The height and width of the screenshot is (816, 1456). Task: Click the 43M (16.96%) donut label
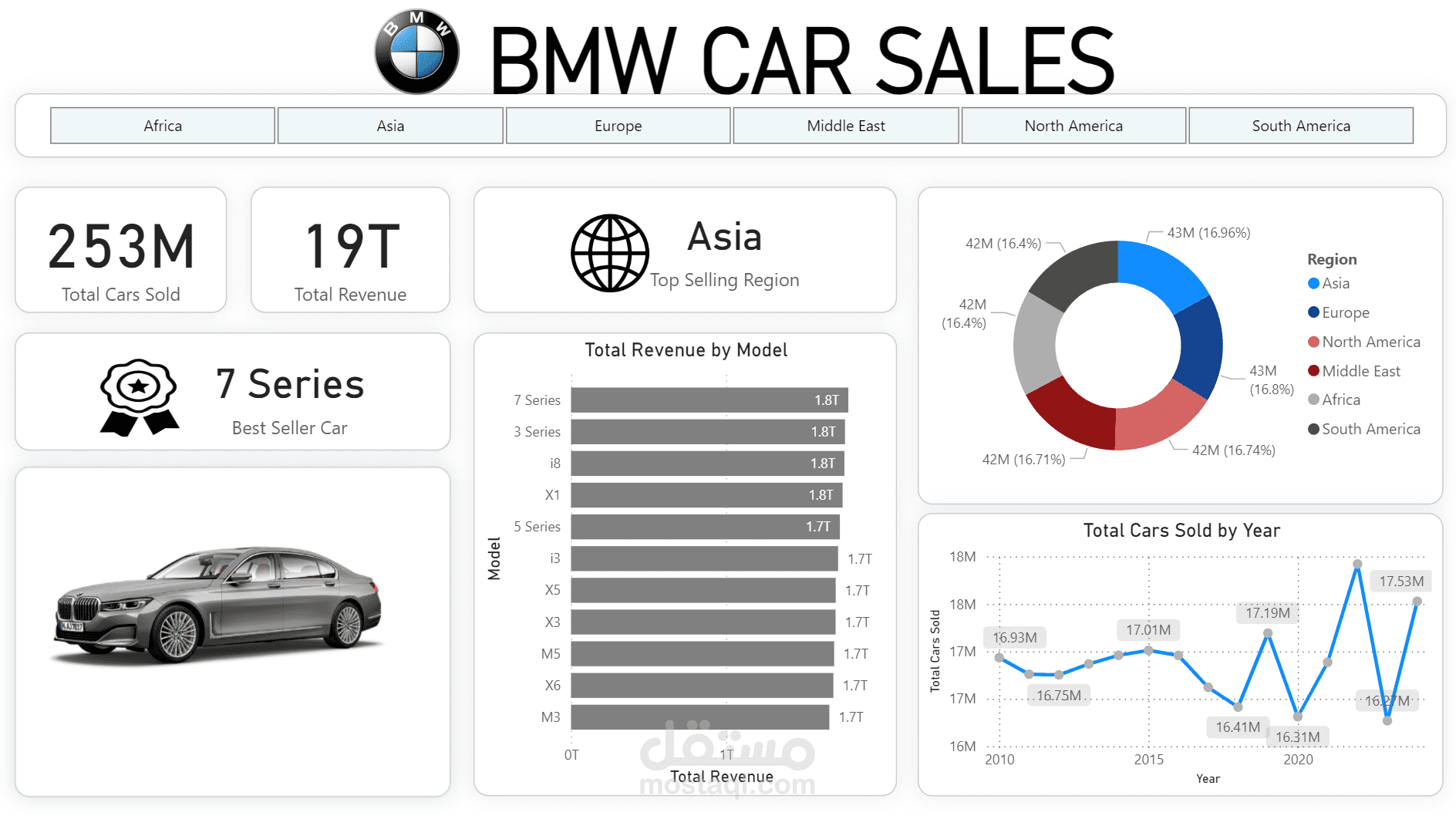point(1208,233)
